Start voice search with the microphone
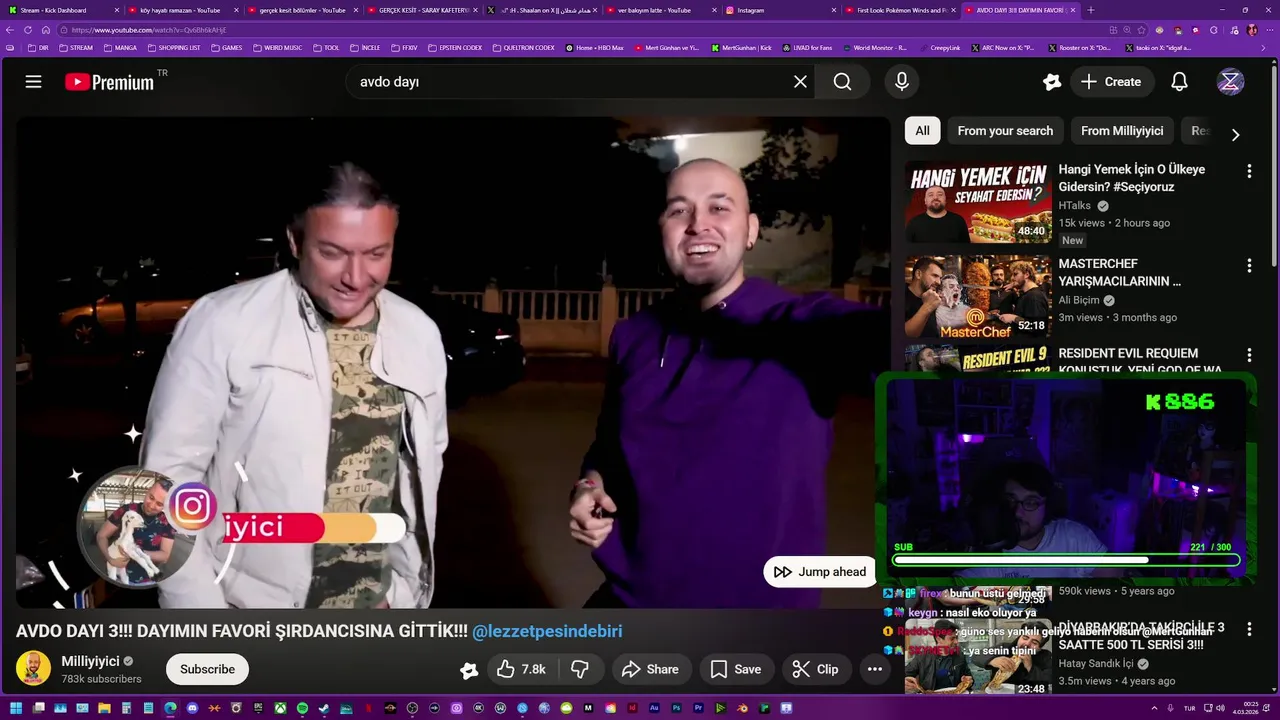The height and width of the screenshot is (720, 1280). pos(902,82)
